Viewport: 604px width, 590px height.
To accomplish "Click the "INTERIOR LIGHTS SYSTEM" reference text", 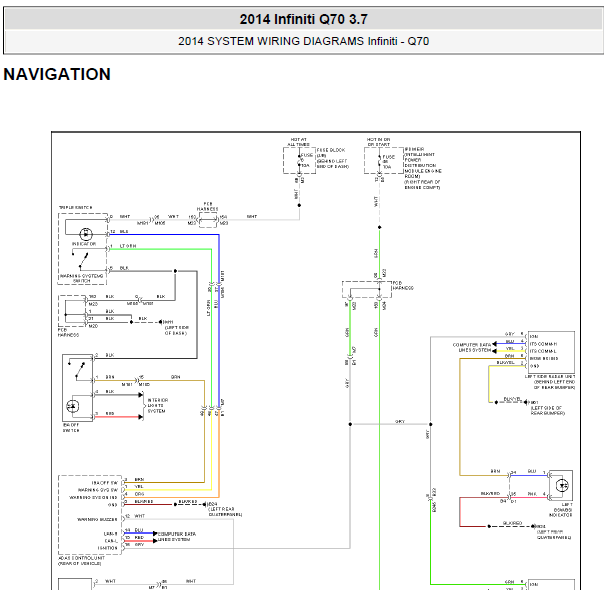I will [158, 406].
